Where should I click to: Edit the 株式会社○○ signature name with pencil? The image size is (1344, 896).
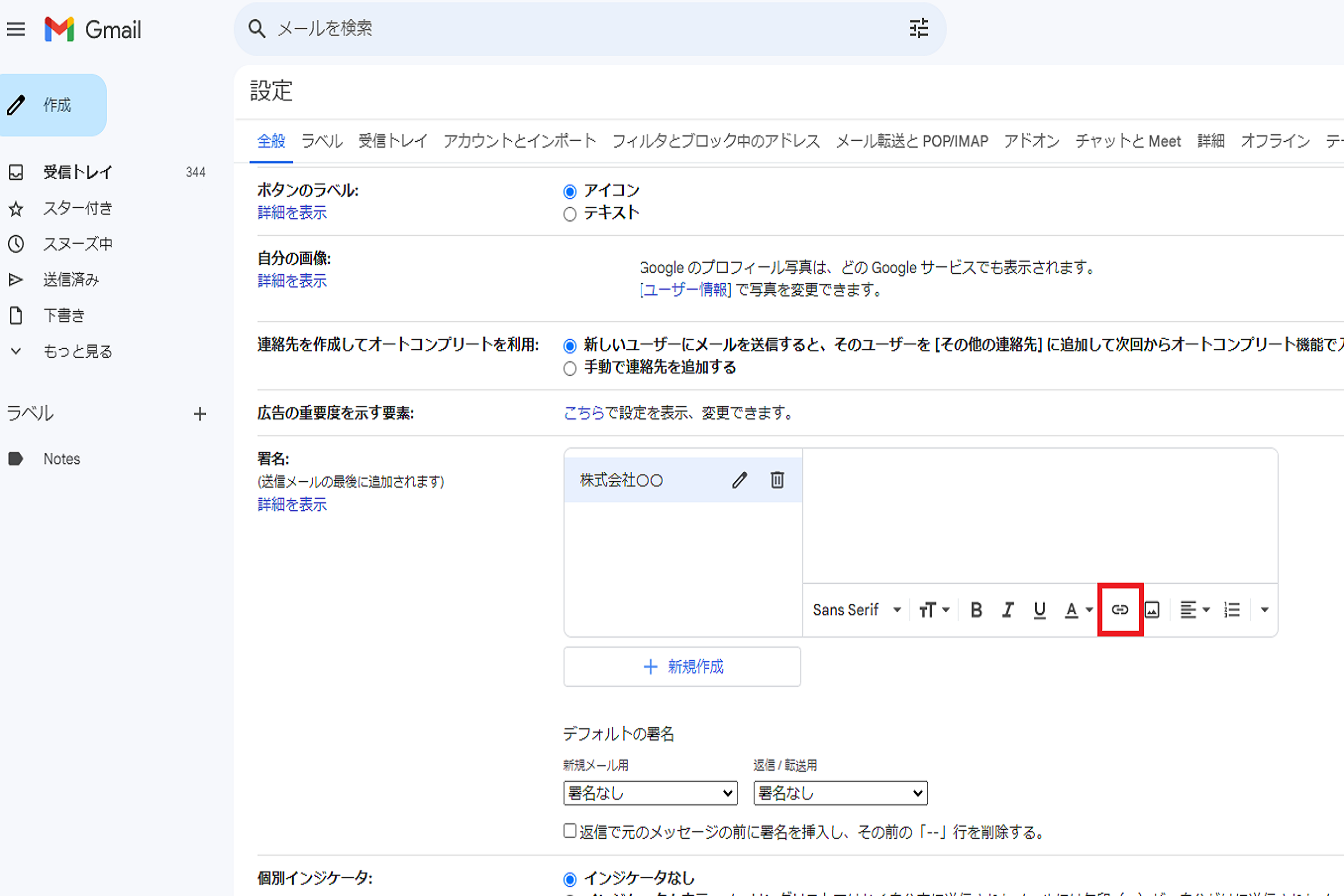point(740,480)
